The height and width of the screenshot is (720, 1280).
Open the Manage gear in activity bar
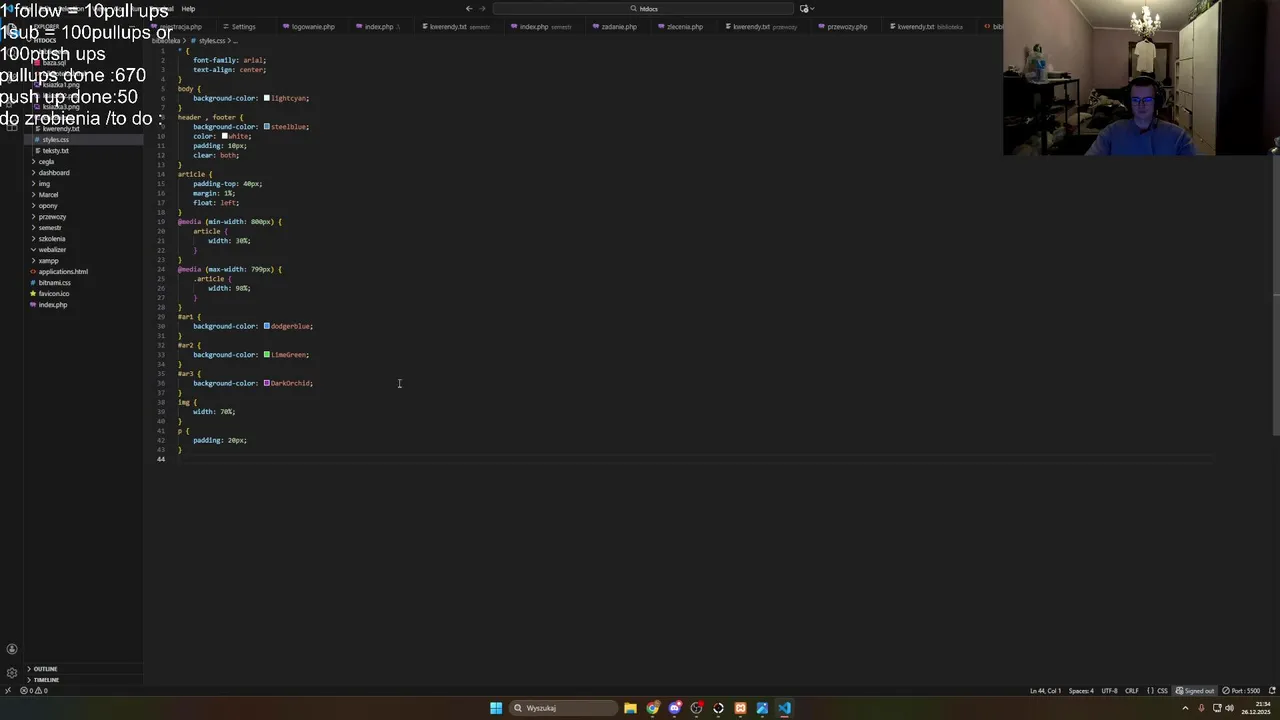point(12,673)
